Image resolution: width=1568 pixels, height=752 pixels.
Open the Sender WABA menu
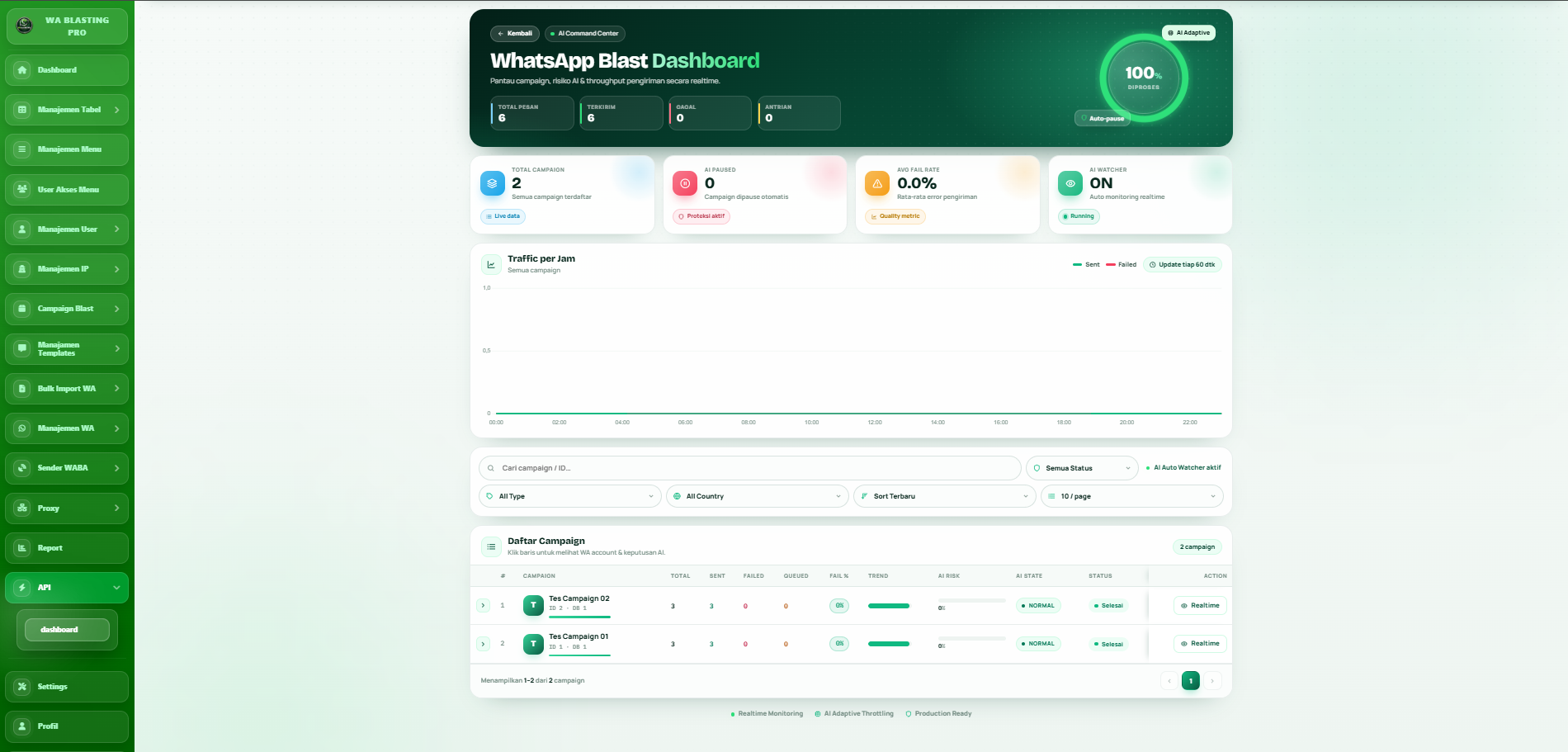(x=67, y=468)
